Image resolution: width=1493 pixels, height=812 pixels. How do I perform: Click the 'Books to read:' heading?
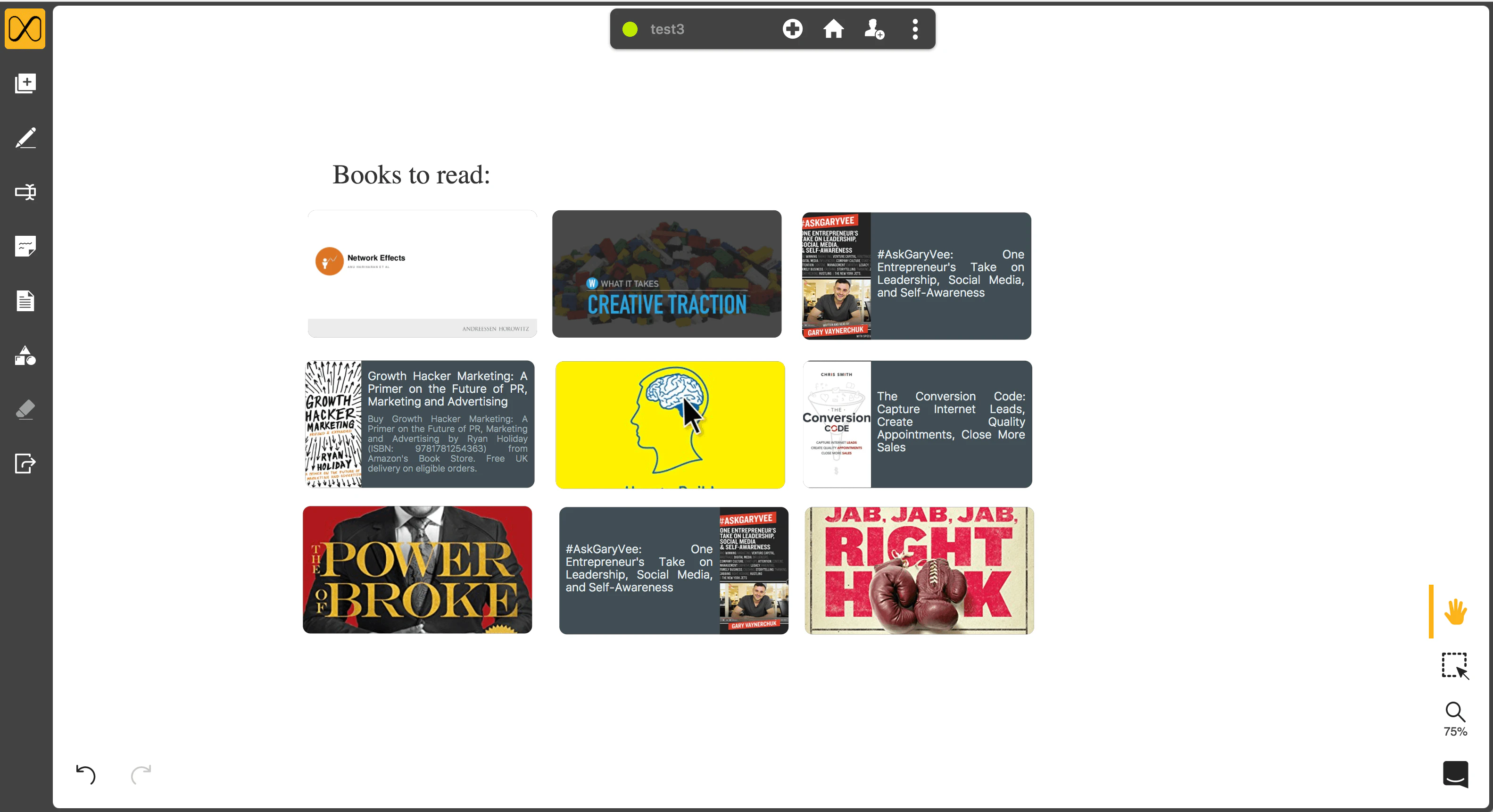click(411, 174)
